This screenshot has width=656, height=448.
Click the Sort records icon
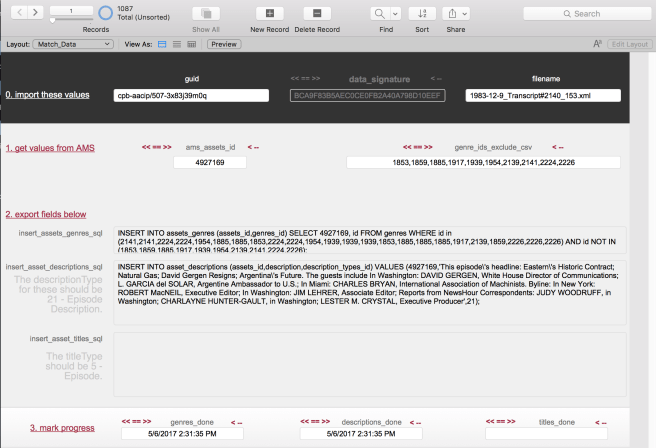point(422,13)
